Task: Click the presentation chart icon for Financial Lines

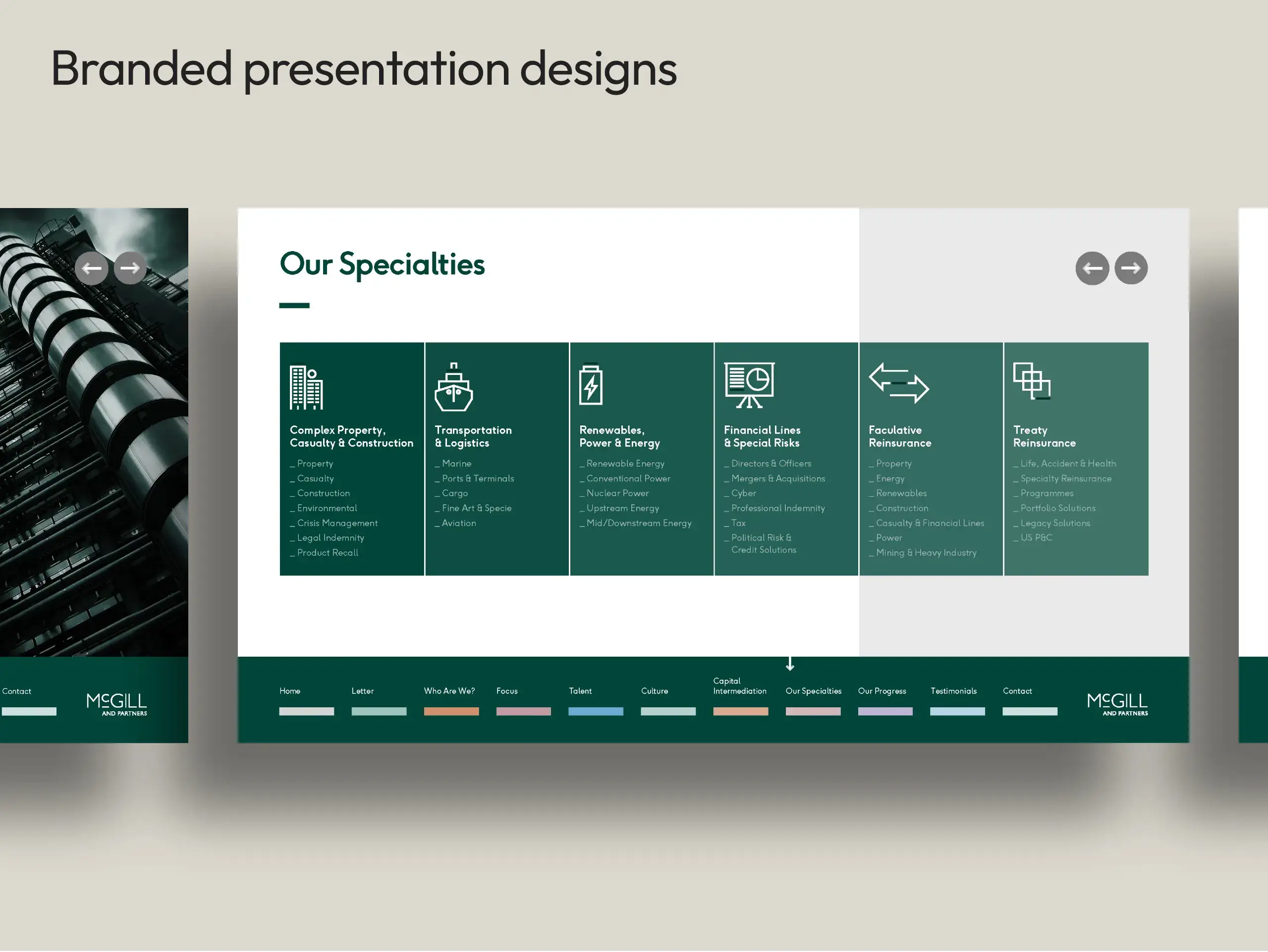Action: [749, 384]
